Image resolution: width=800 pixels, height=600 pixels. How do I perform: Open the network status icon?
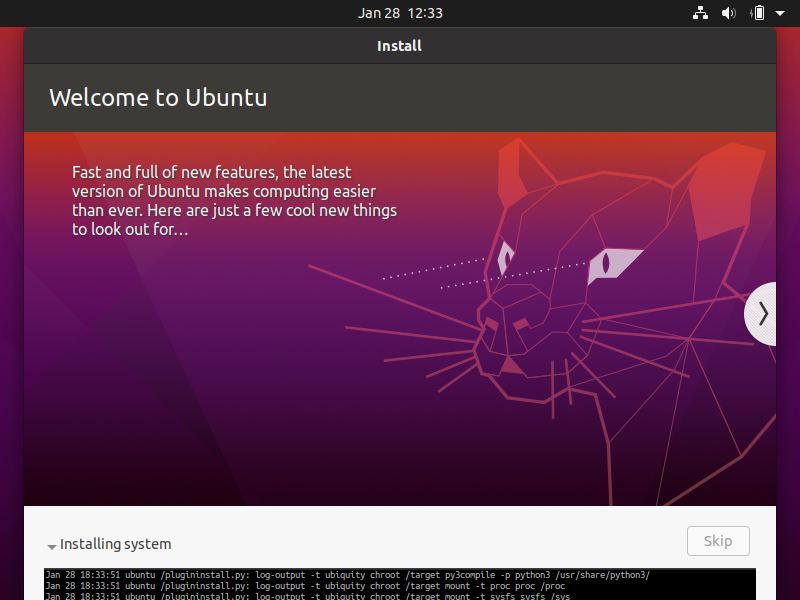pos(700,13)
